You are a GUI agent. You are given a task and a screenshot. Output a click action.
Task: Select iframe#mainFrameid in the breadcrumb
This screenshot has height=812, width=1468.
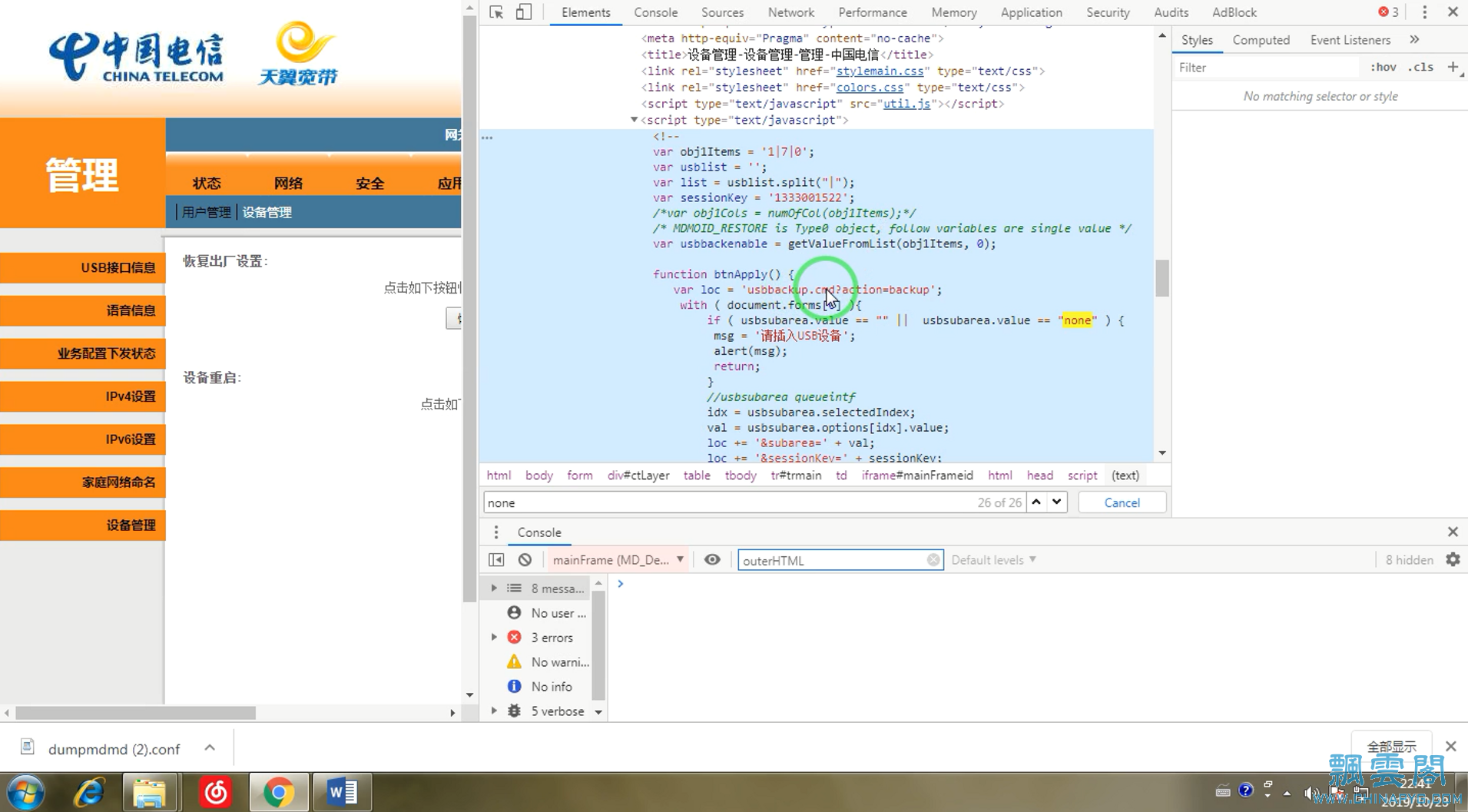pos(917,476)
